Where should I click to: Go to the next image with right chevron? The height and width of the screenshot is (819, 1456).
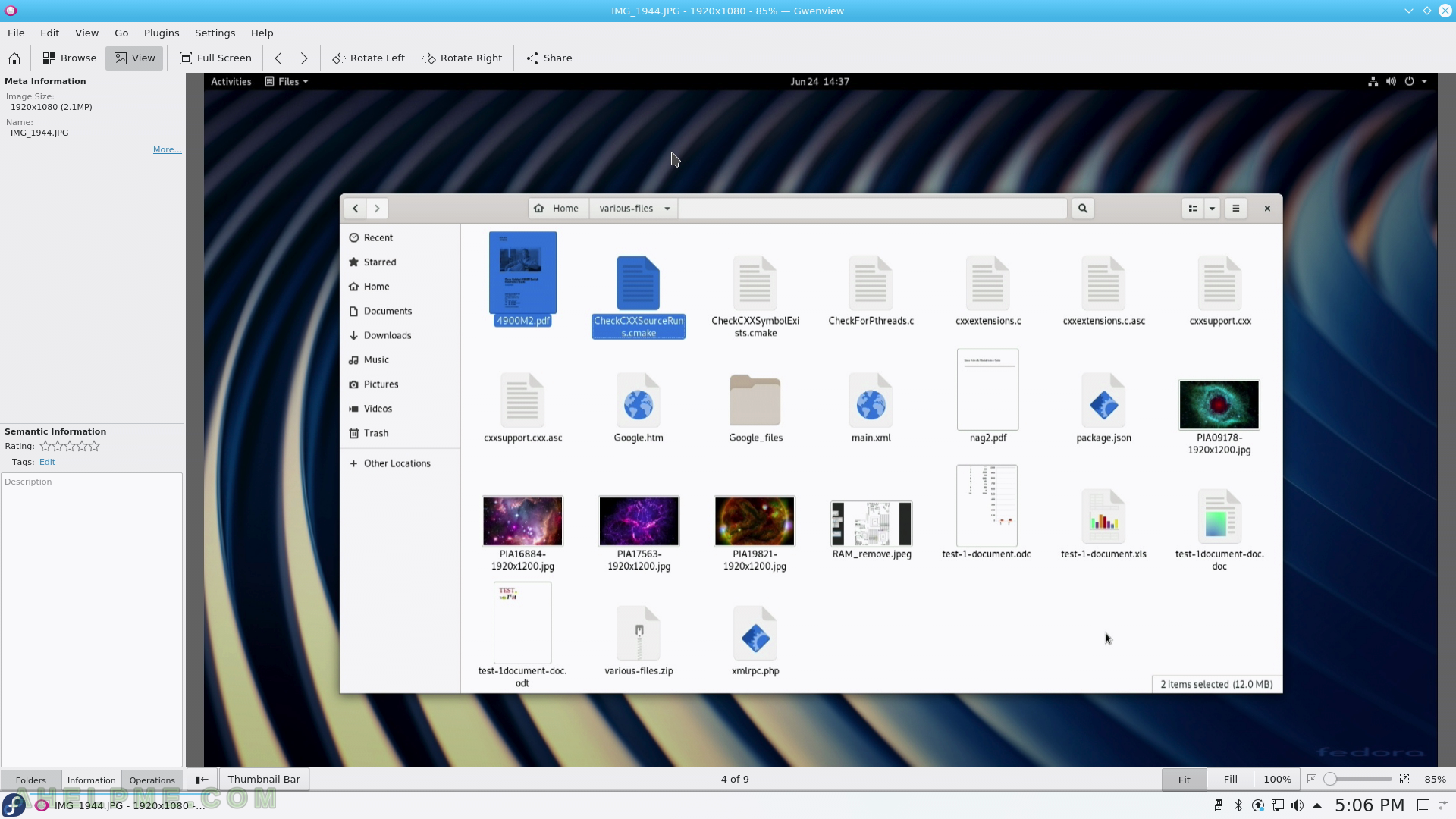click(x=304, y=58)
